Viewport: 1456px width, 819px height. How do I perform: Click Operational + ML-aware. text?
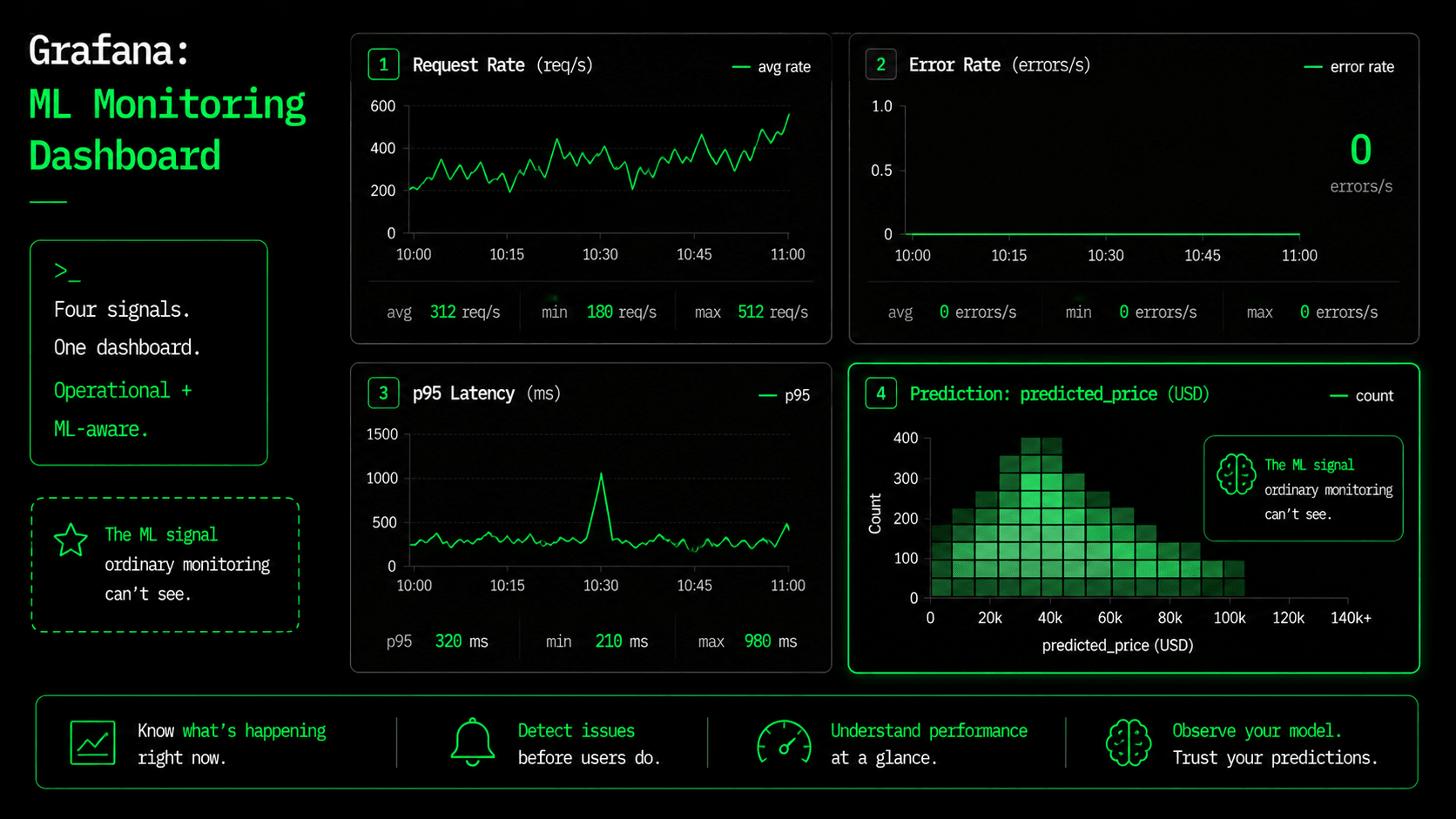tap(123, 409)
